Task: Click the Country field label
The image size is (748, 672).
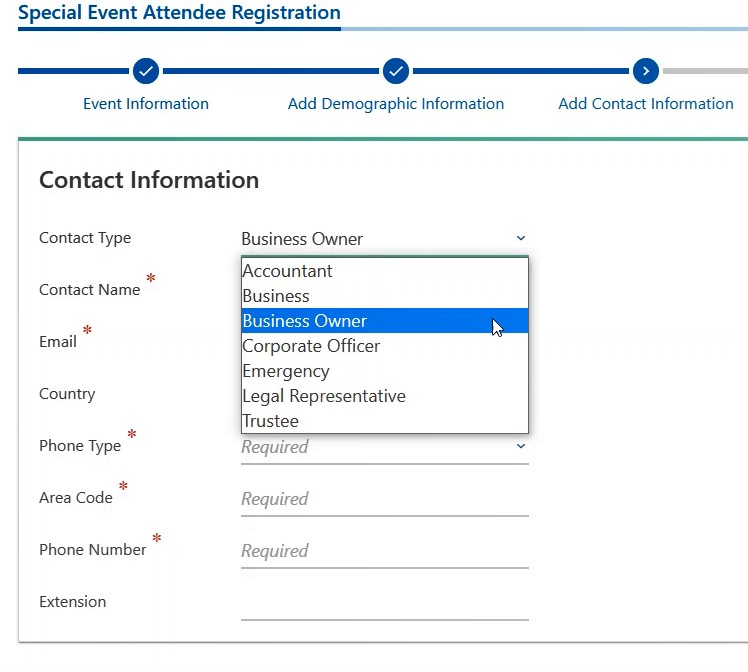Action: [x=67, y=394]
